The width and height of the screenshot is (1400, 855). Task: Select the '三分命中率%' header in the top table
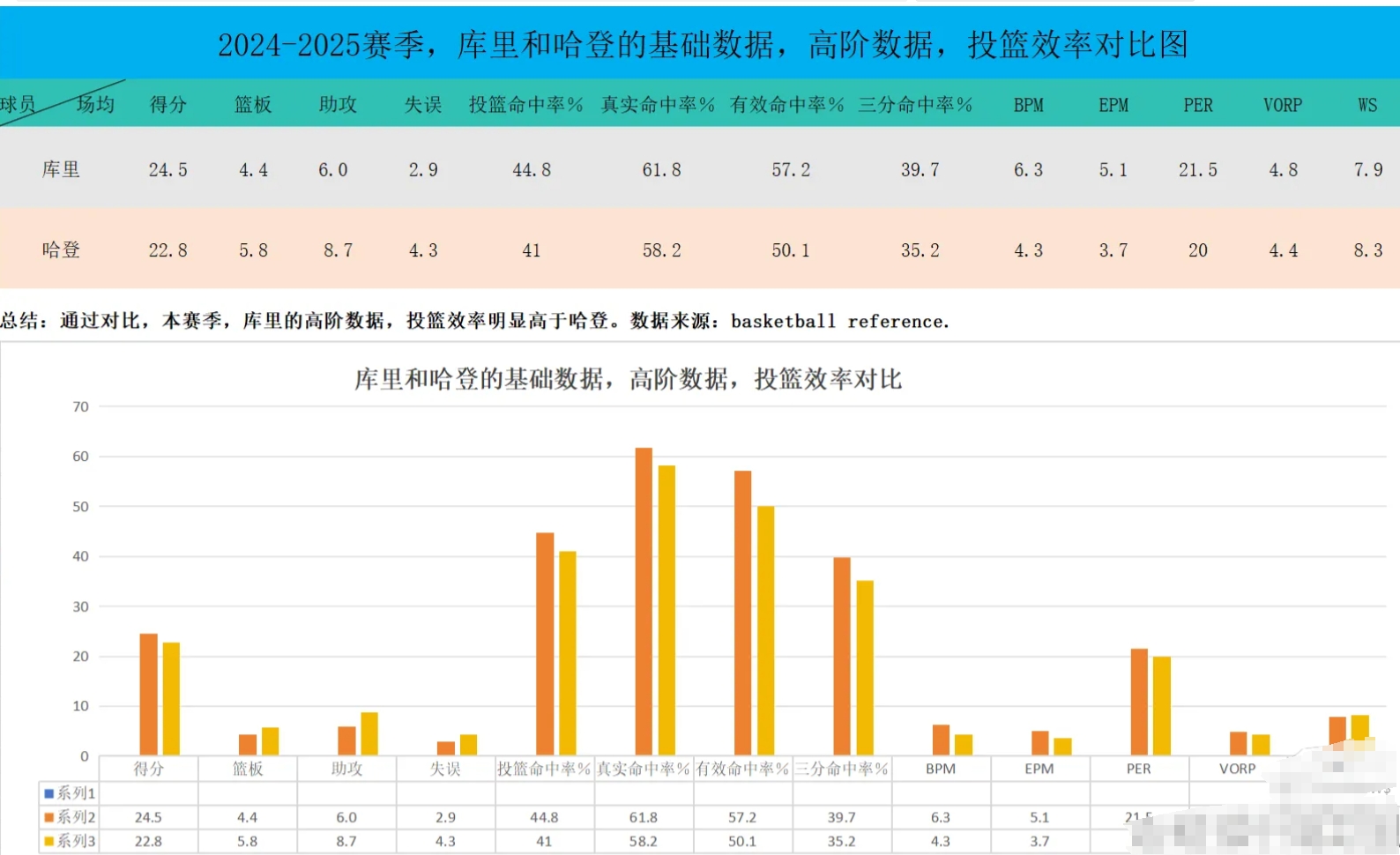click(916, 104)
